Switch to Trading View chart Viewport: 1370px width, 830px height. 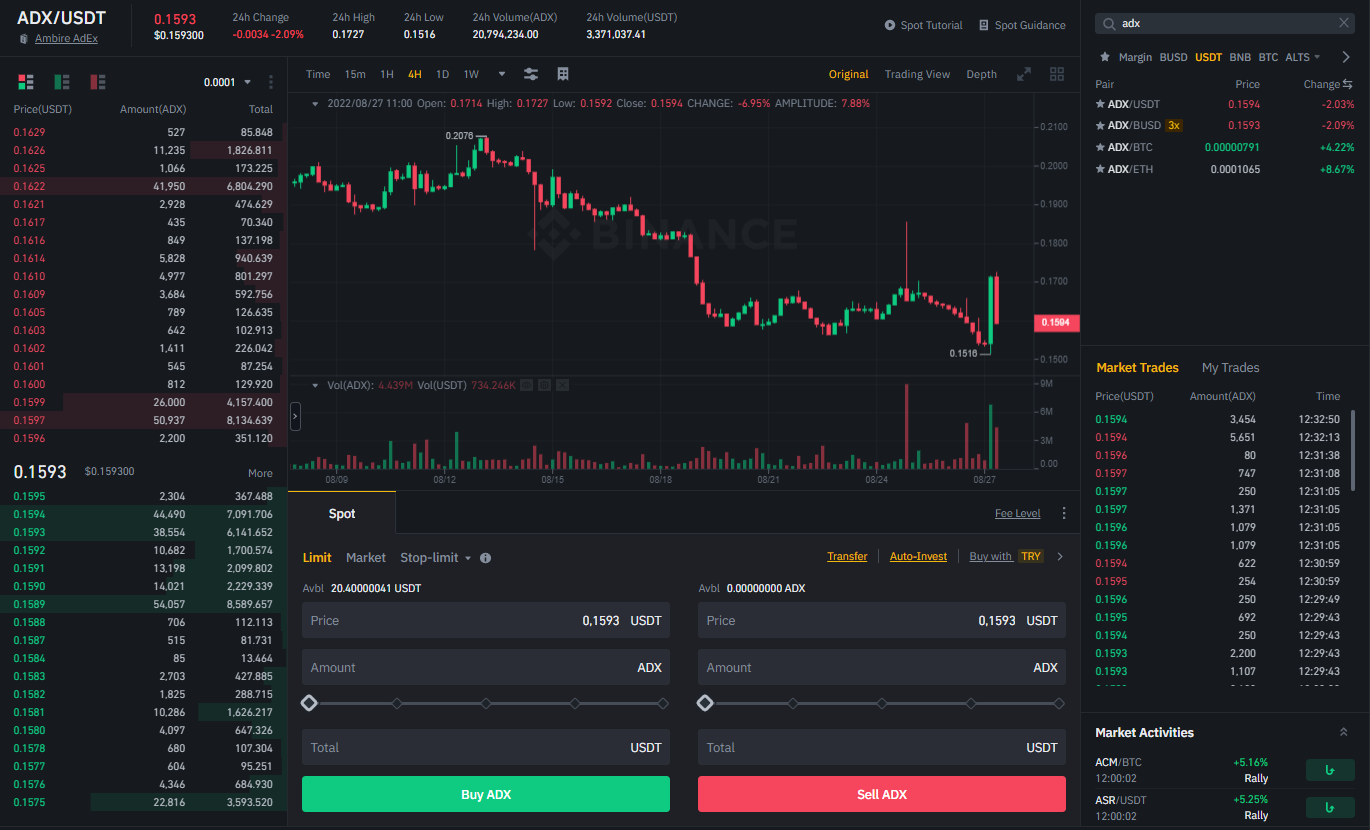coord(917,74)
